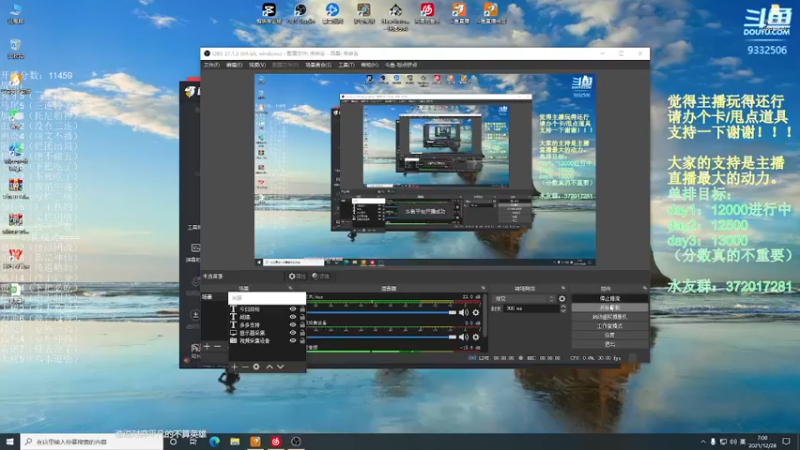Open 编辑(E) menu in OBS
800x450 pixels.
tap(234, 65)
